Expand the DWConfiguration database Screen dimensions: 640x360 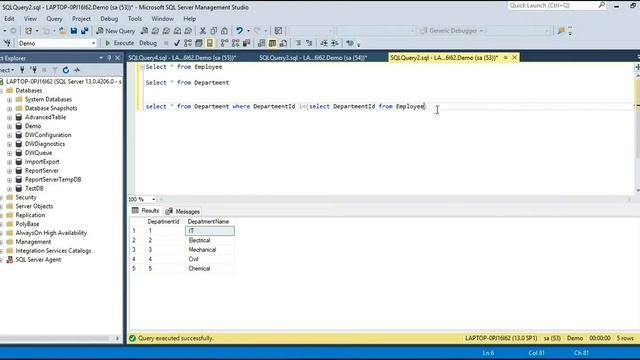(x=9, y=135)
